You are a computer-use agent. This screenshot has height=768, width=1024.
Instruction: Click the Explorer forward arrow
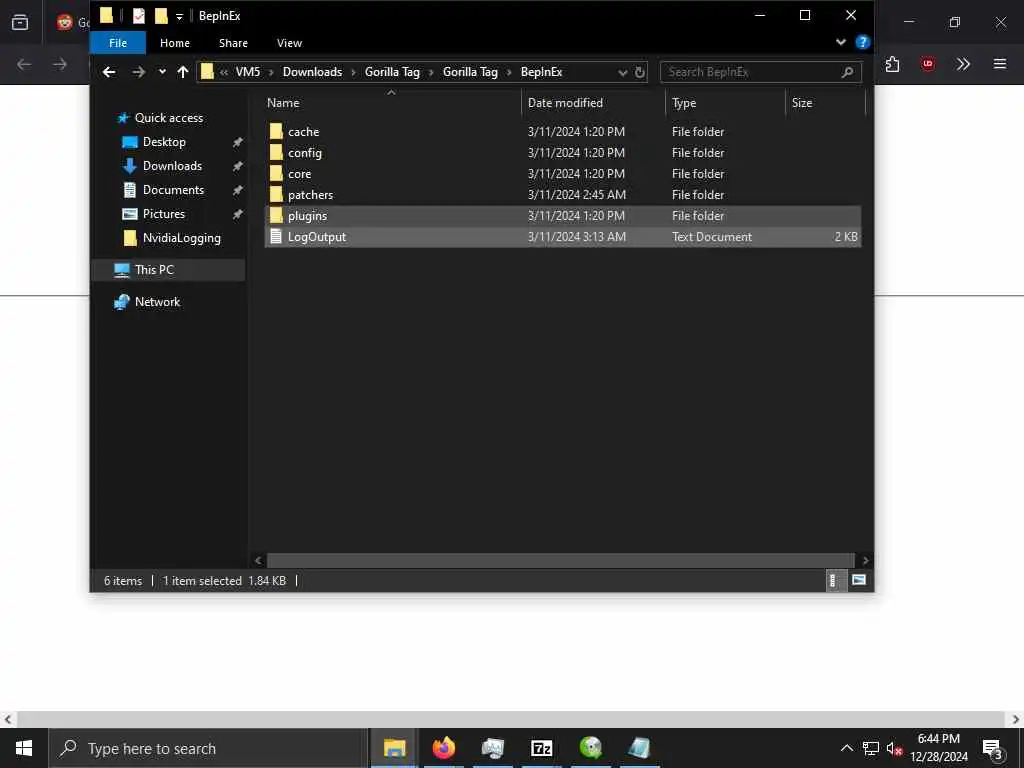[x=138, y=72]
